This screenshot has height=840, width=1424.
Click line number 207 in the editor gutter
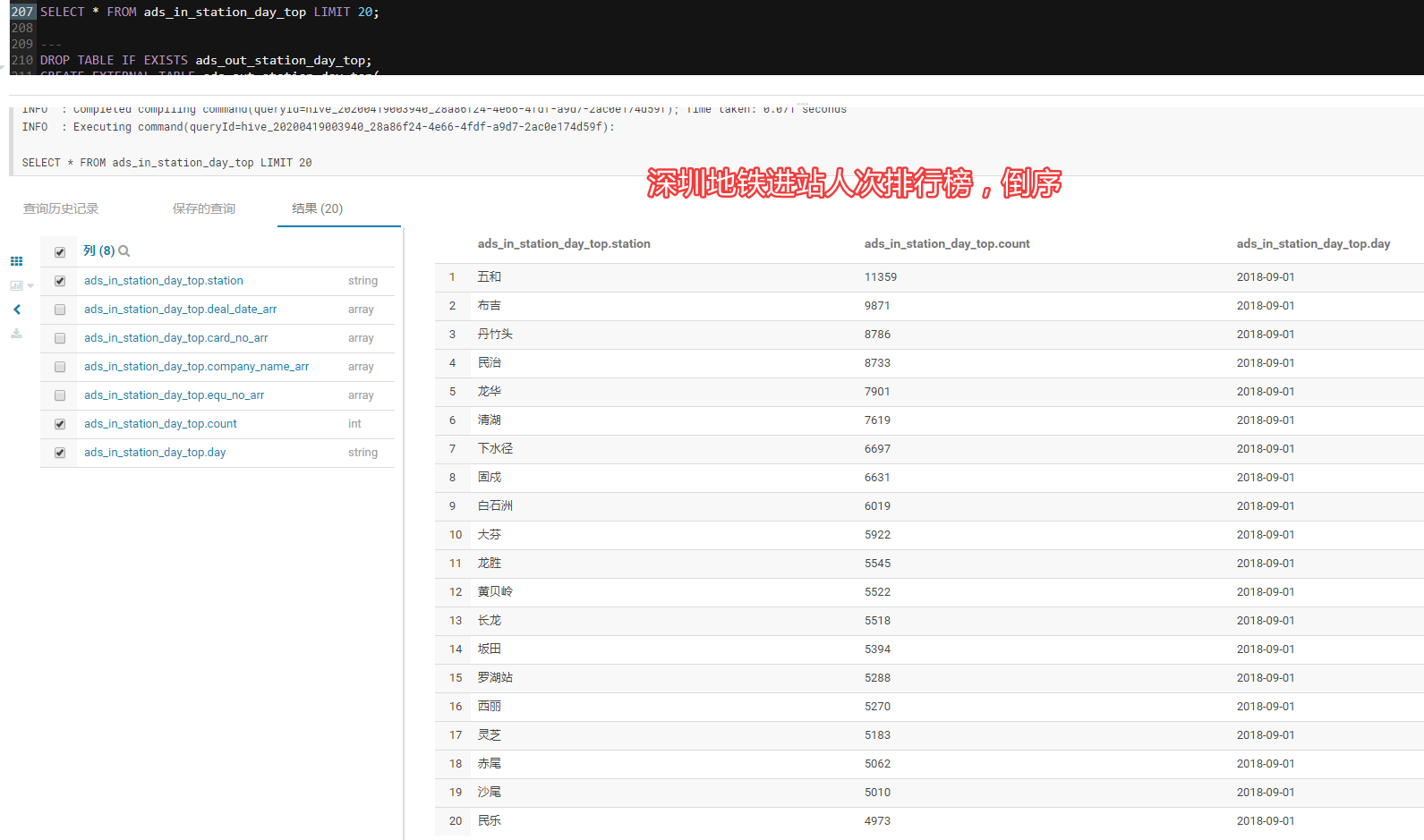(x=22, y=12)
